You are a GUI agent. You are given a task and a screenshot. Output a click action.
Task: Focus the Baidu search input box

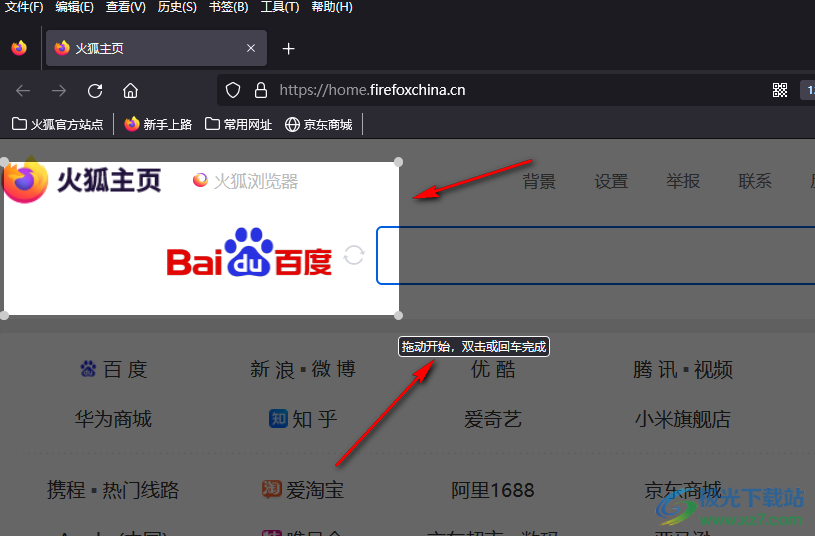pyautogui.click(x=596, y=255)
